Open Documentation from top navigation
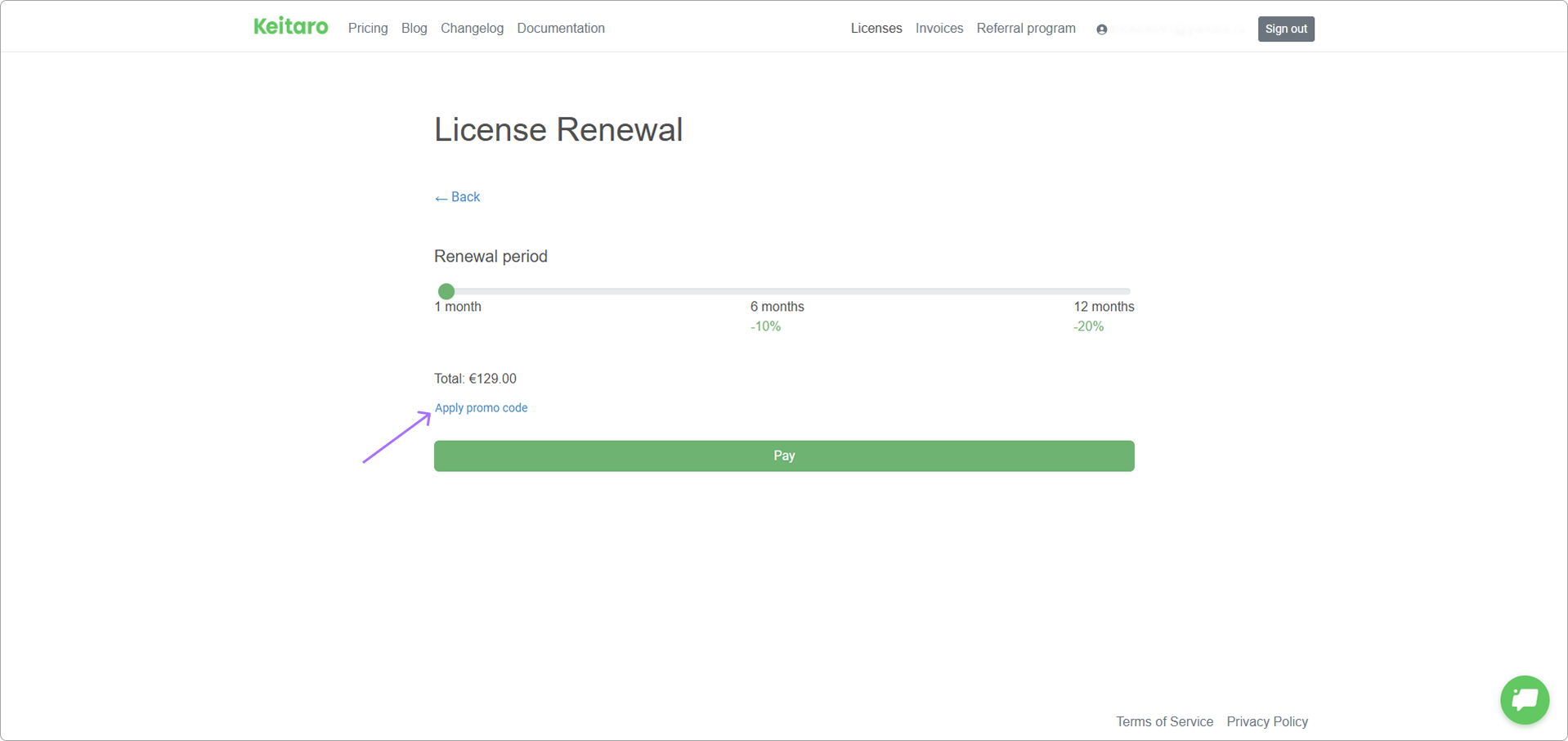This screenshot has width=1568, height=741. click(x=561, y=29)
